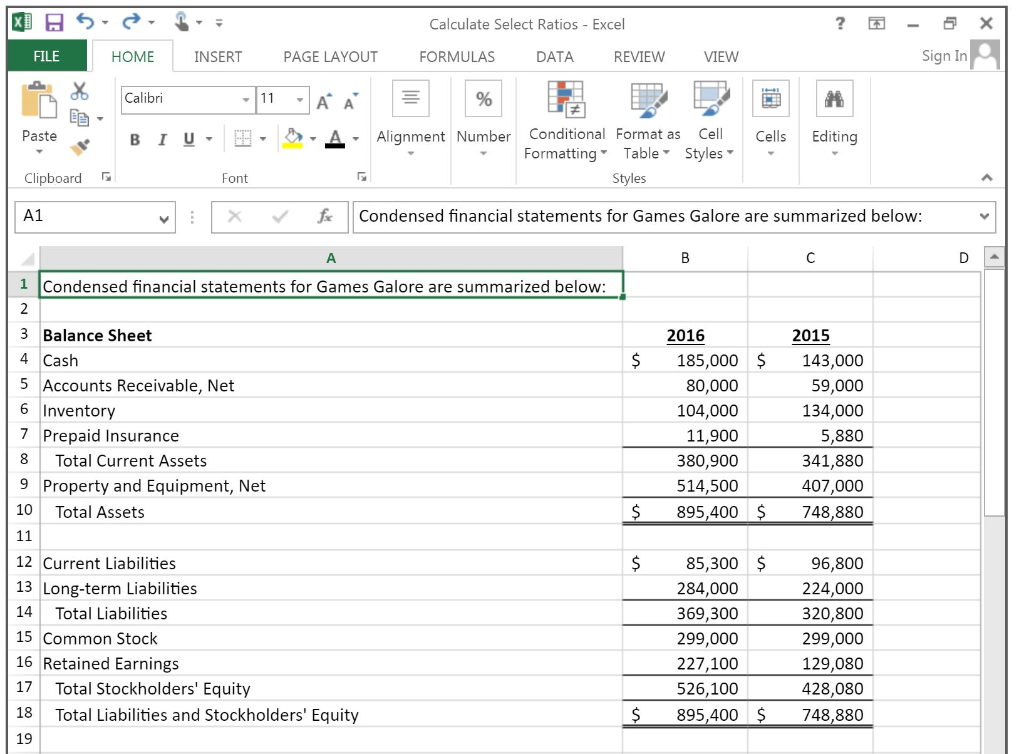This screenshot has height=754, width=1024.
Task: Click the Insert Function fx icon
Action: pos(325,216)
